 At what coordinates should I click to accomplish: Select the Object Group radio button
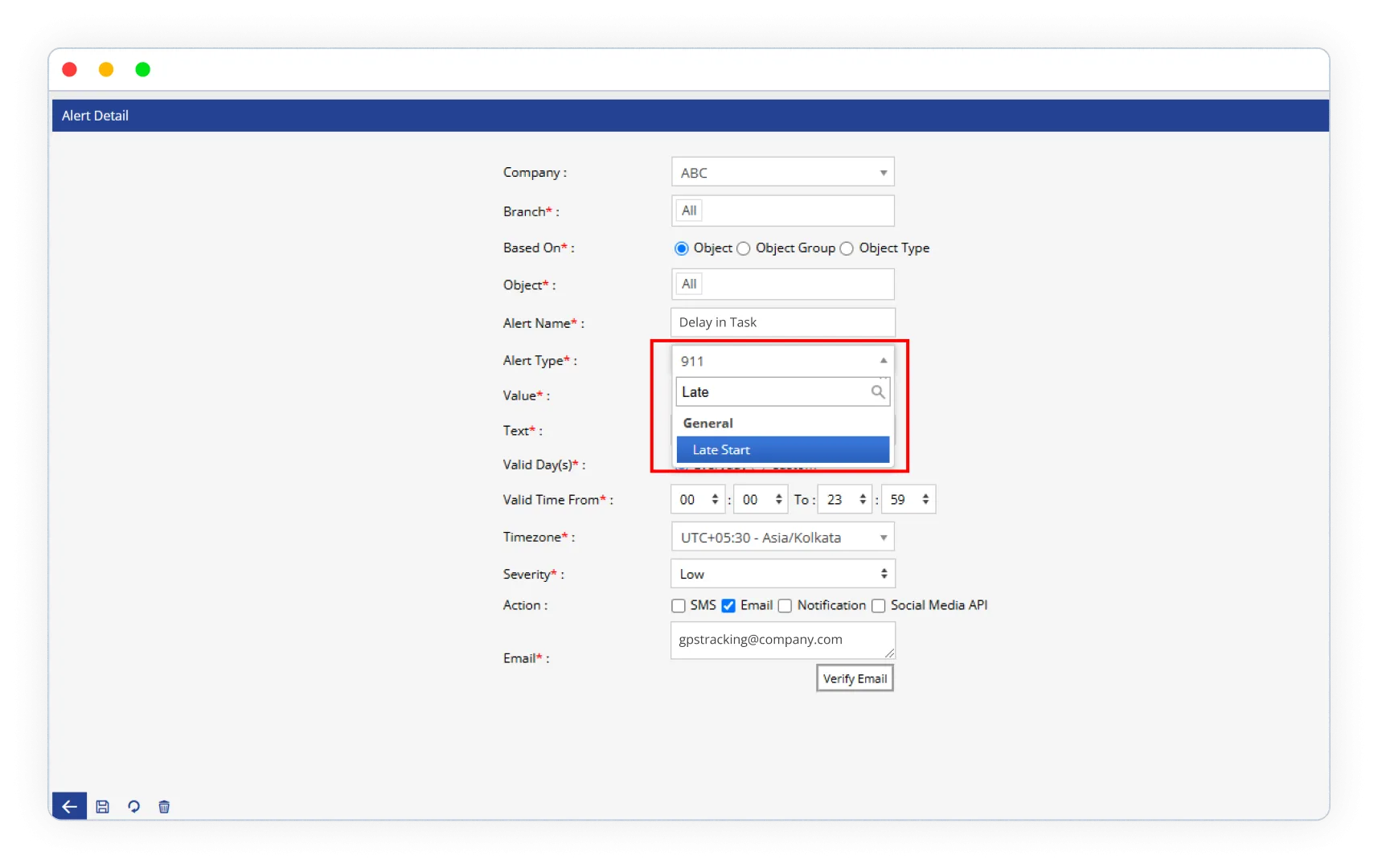pos(744,248)
